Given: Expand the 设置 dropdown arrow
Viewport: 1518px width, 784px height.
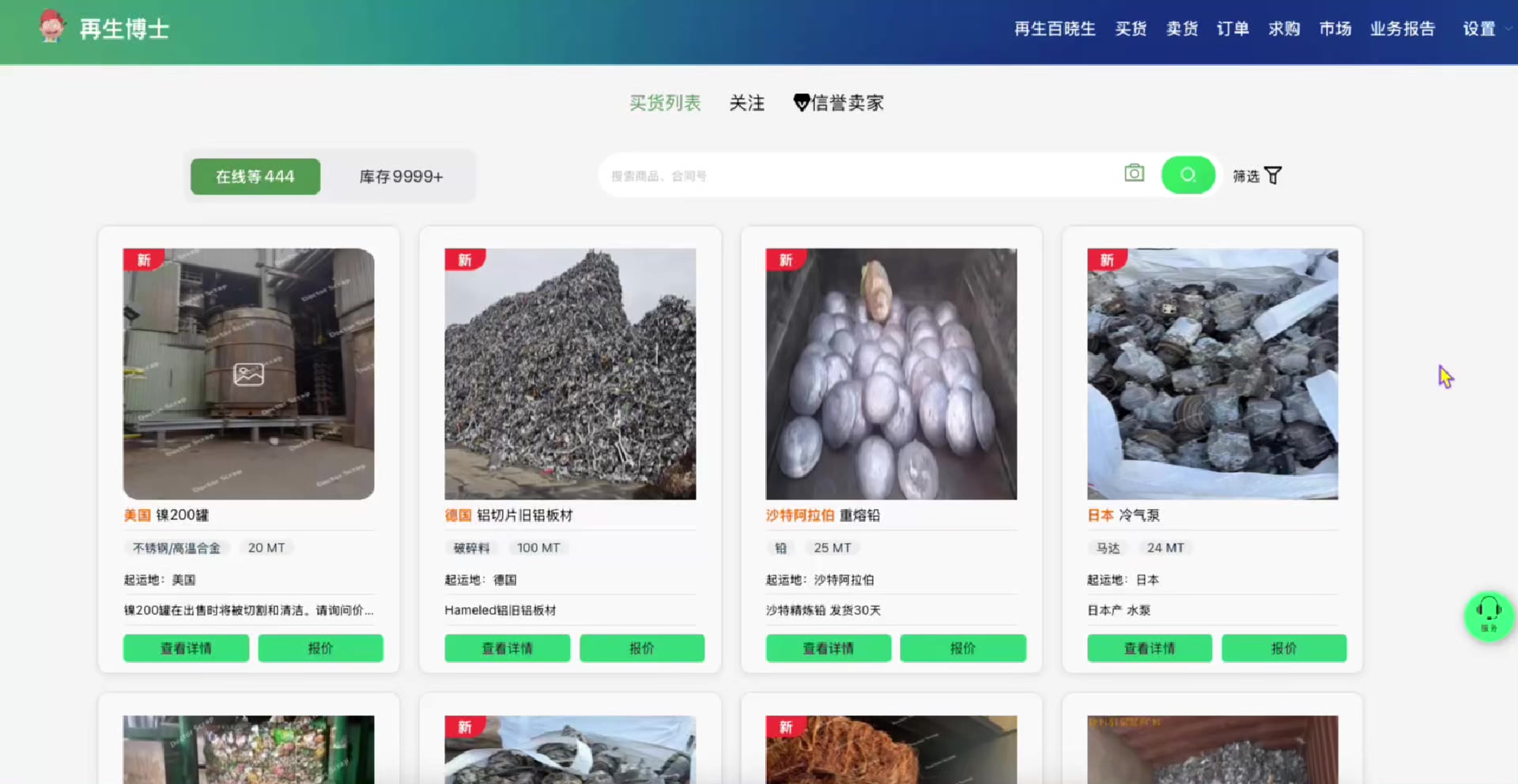Looking at the screenshot, I should (x=1508, y=29).
